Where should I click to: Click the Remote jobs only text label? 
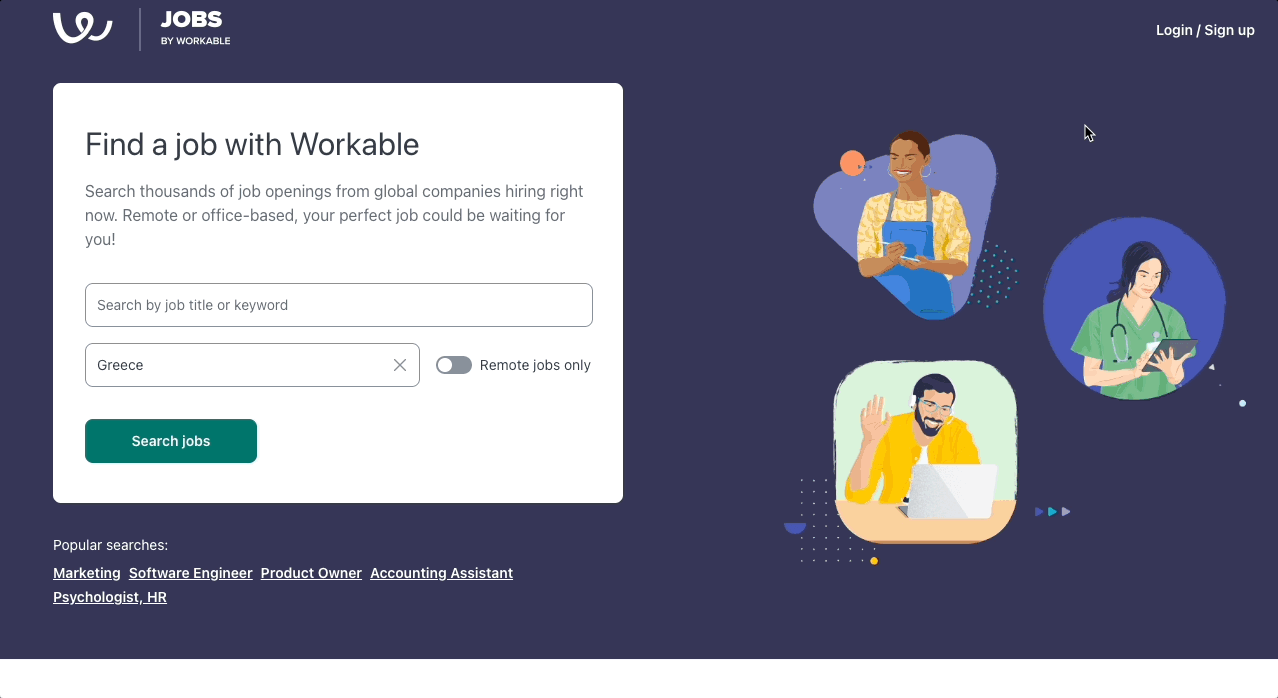536,365
